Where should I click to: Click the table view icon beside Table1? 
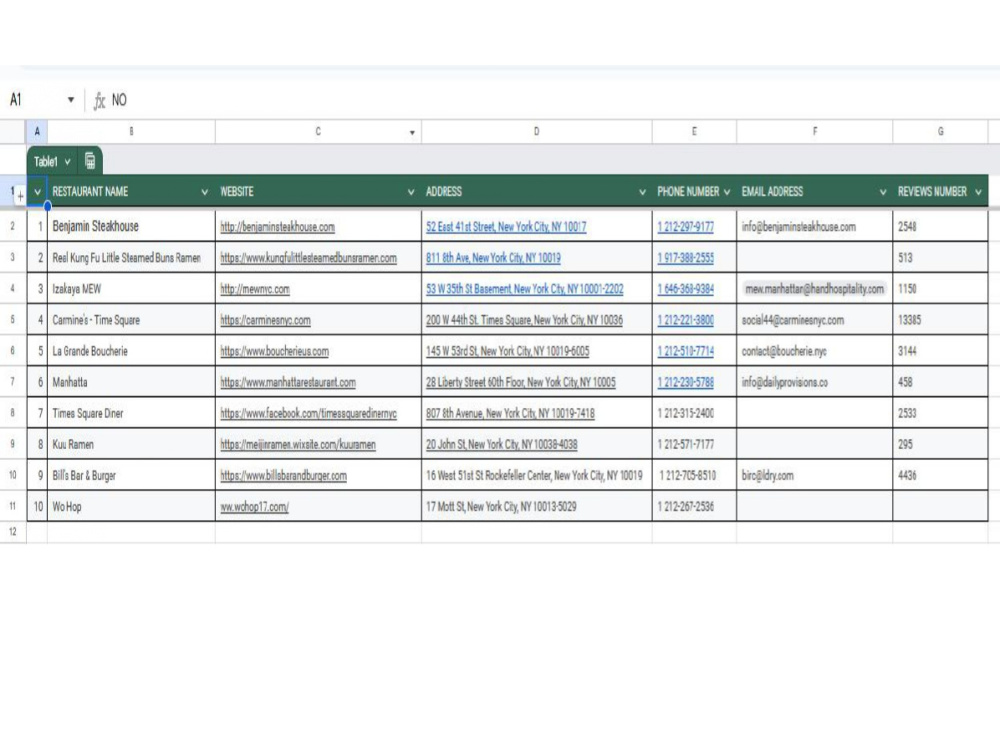pyautogui.click(x=90, y=161)
